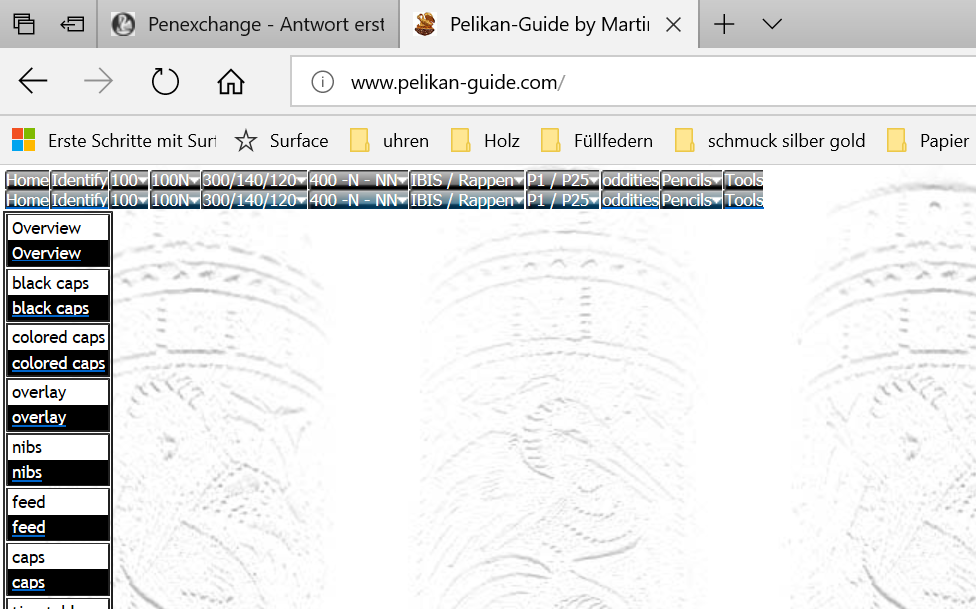Screen dimensions: 976x609
Task: Focus the address bar showing www.pelikan-guide.com
Action: [635, 82]
